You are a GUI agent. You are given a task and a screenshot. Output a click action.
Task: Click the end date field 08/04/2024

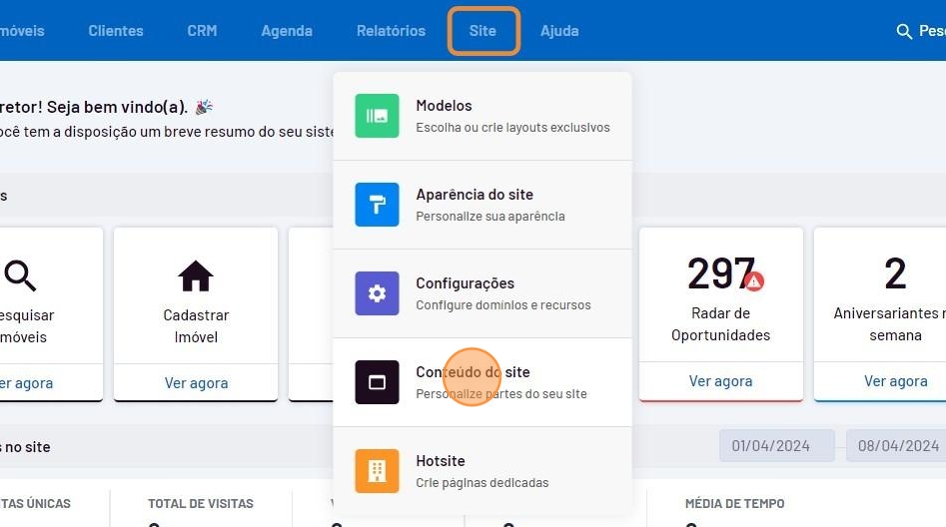(x=895, y=446)
